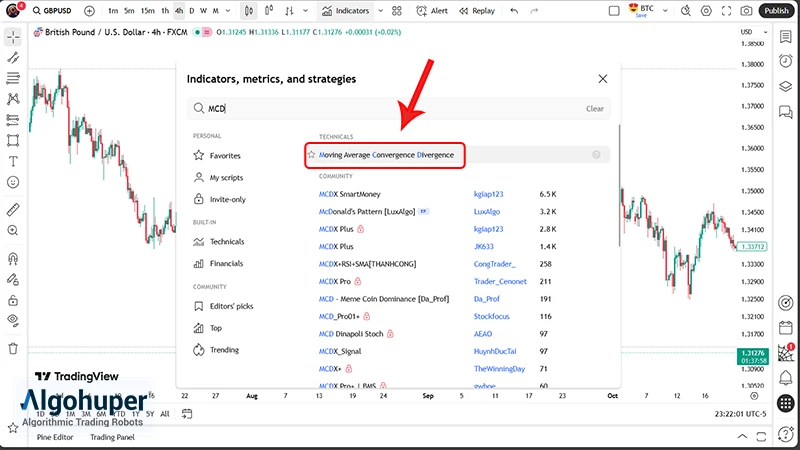Take a chart snapshot with camera icon
The height and width of the screenshot is (450, 800).
(x=746, y=11)
